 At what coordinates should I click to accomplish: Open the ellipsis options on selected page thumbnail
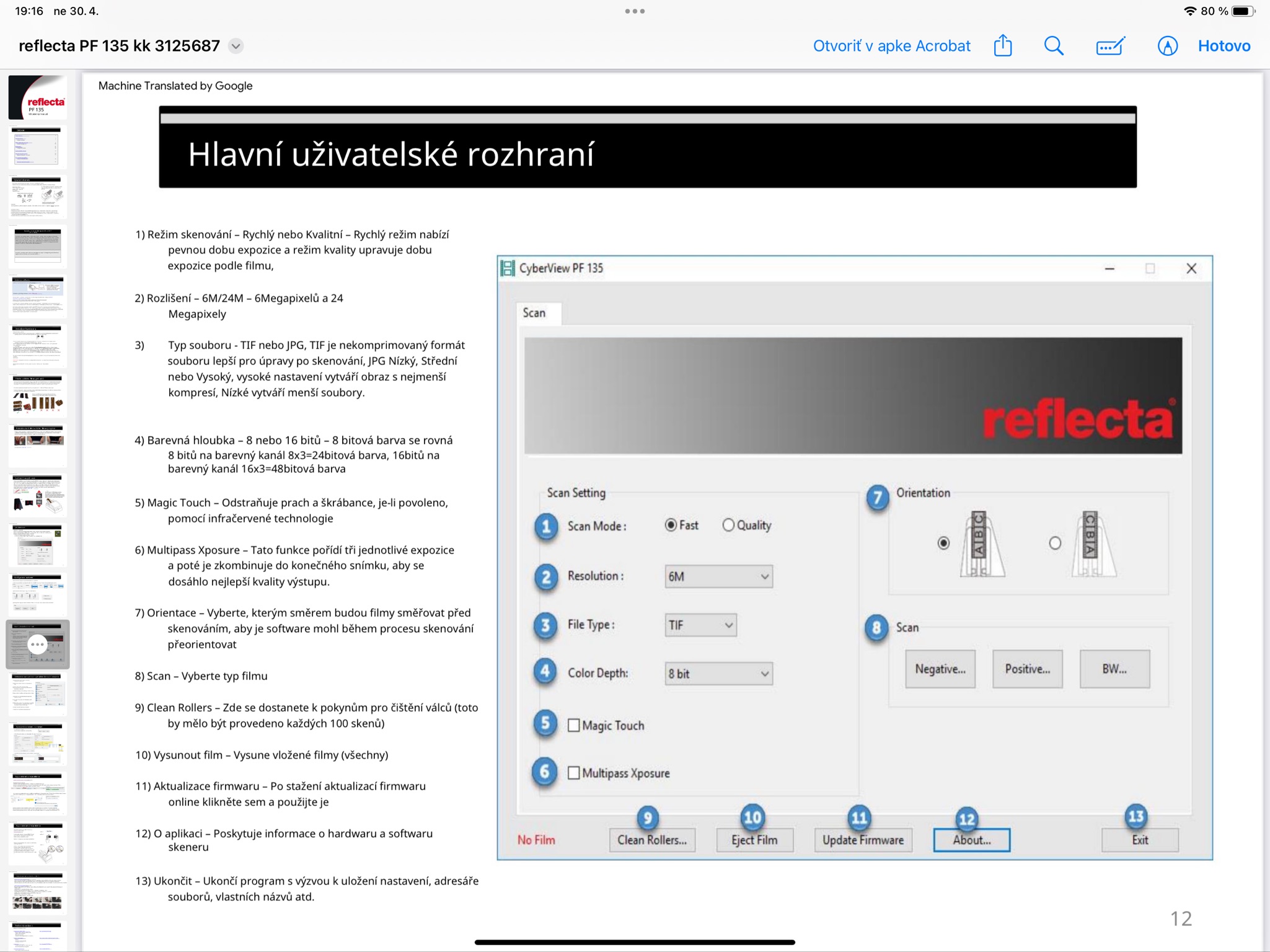[38, 645]
